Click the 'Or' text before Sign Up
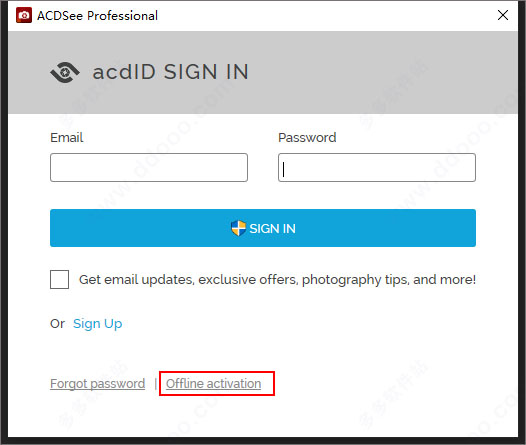The width and height of the screenshot is (526, 445). pos(57,324)
